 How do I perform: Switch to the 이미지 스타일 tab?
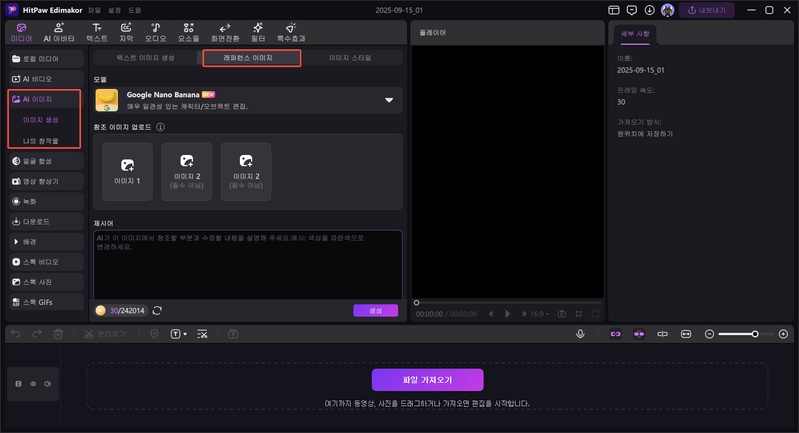click(349, 58)
